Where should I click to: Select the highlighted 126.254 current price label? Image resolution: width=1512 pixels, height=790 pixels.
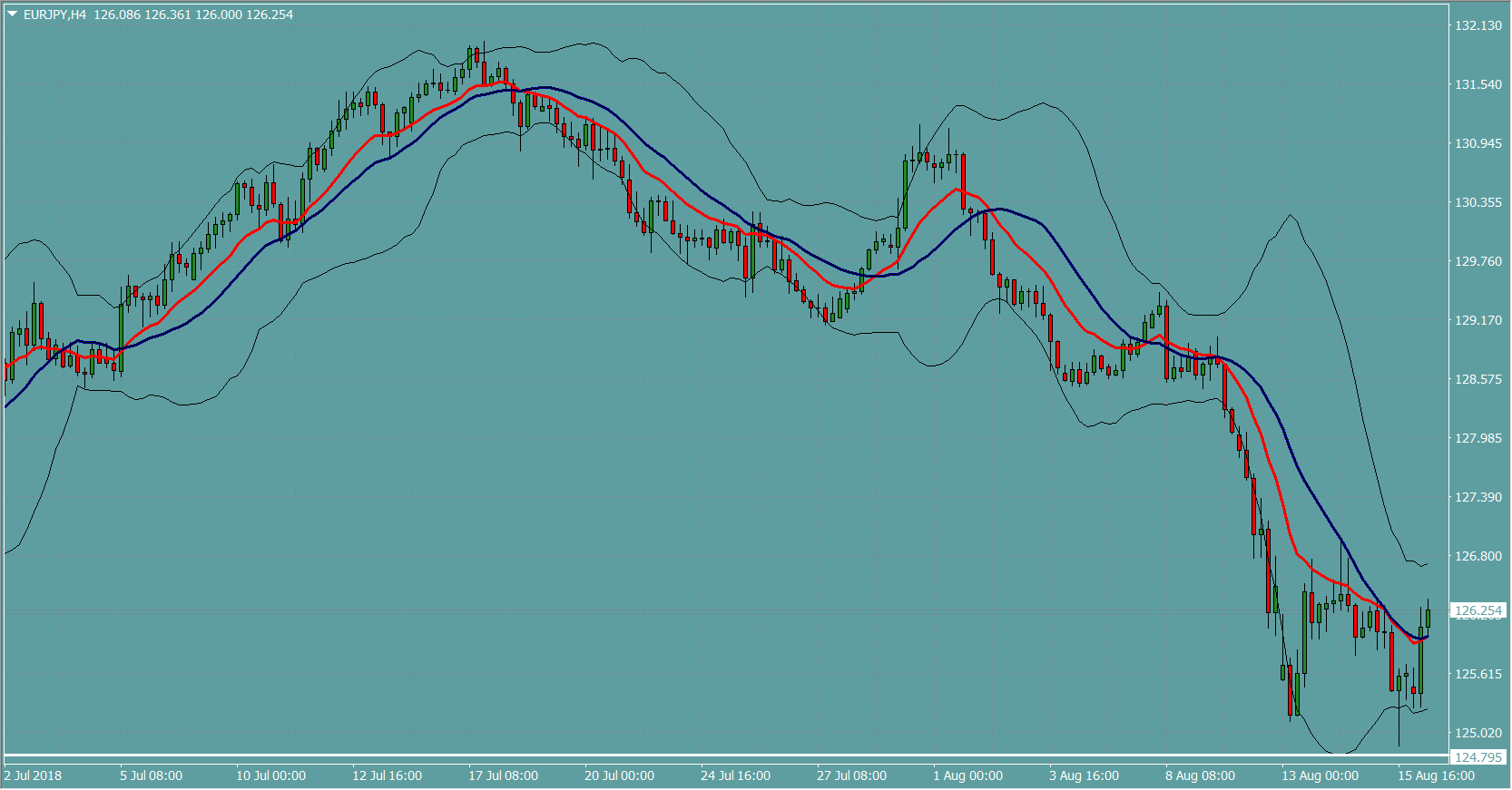pyautogui.click(x=1478, y=611)
